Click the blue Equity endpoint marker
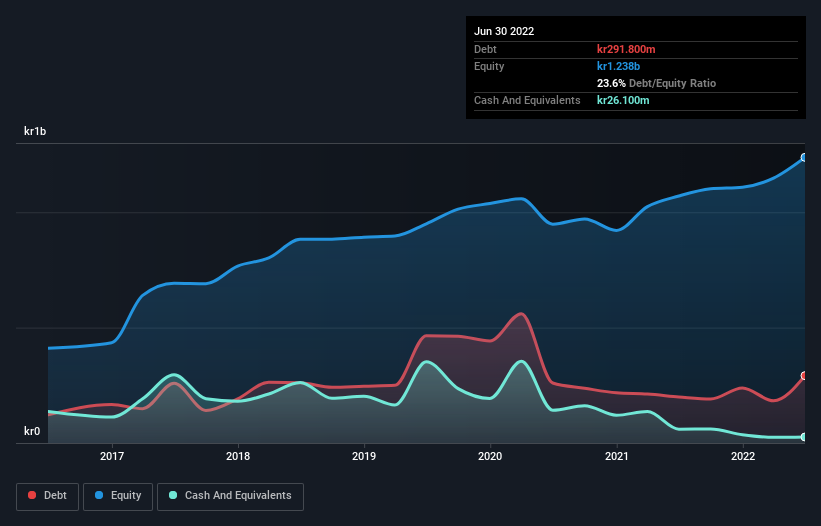The width and height of the screenshot is (821, 526). click(804, 158)
